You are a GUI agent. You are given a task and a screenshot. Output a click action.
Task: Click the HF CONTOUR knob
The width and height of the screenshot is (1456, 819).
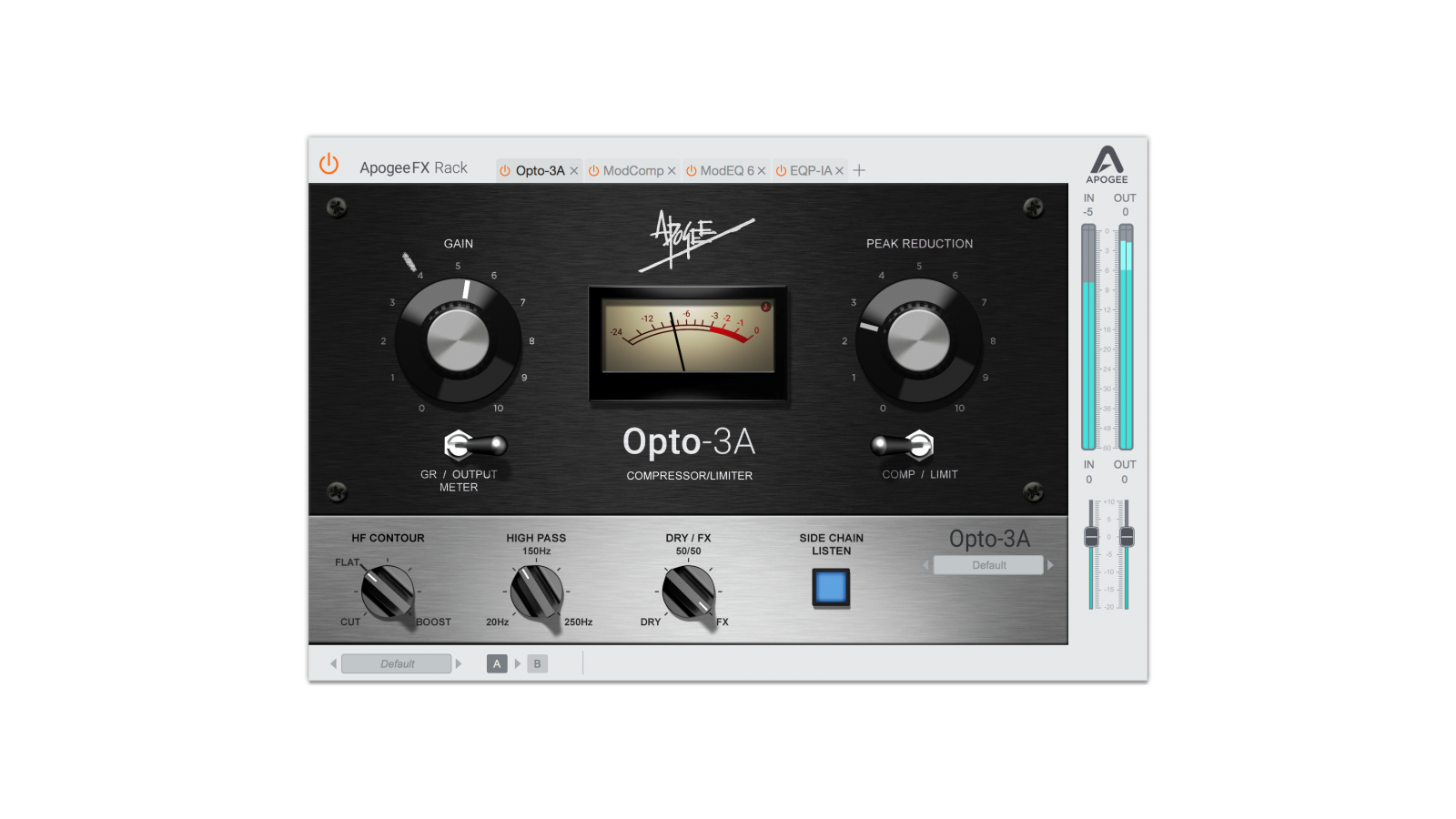pos(388,591)
